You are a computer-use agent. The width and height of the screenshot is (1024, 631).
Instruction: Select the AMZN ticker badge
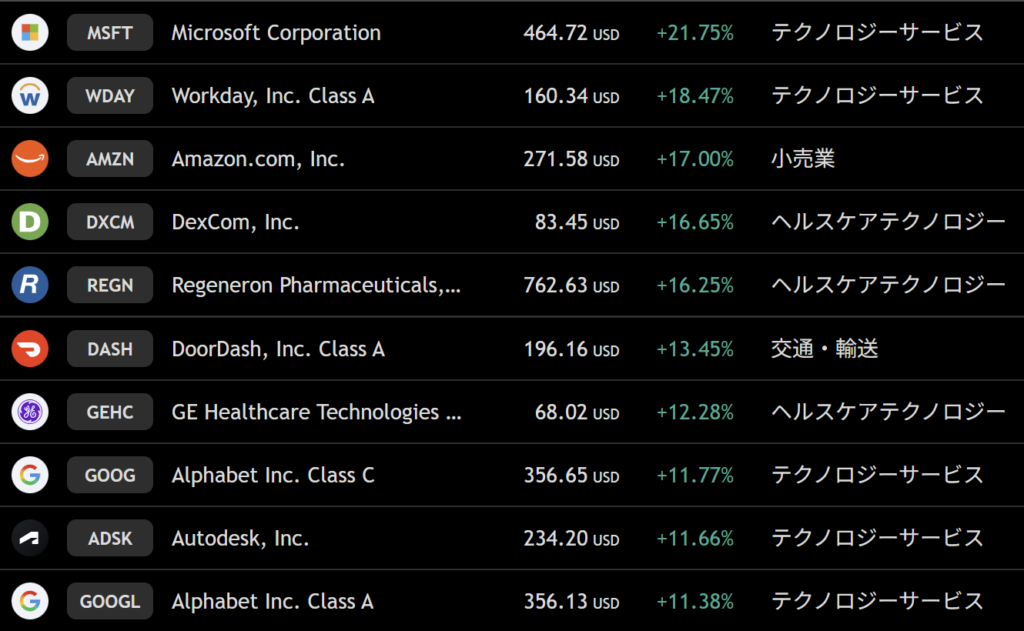110,159
